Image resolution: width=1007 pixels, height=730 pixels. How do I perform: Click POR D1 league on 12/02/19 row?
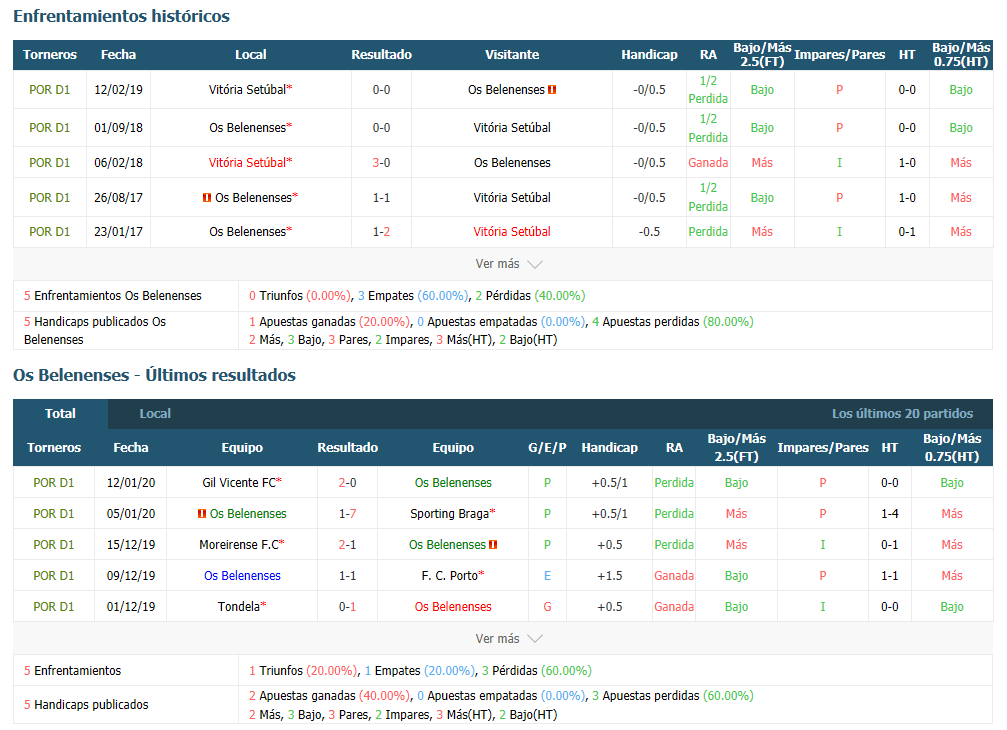pyautogui.click(x=49, y=90)
